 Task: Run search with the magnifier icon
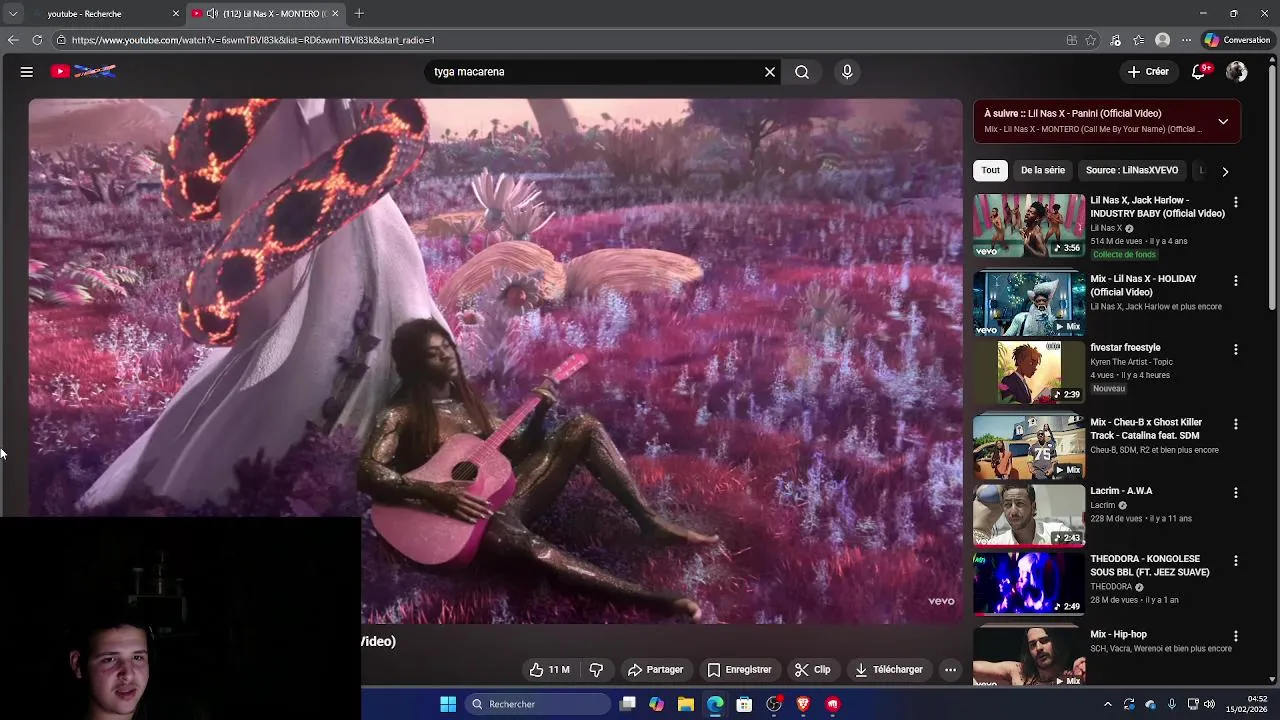tap(802, 72)
